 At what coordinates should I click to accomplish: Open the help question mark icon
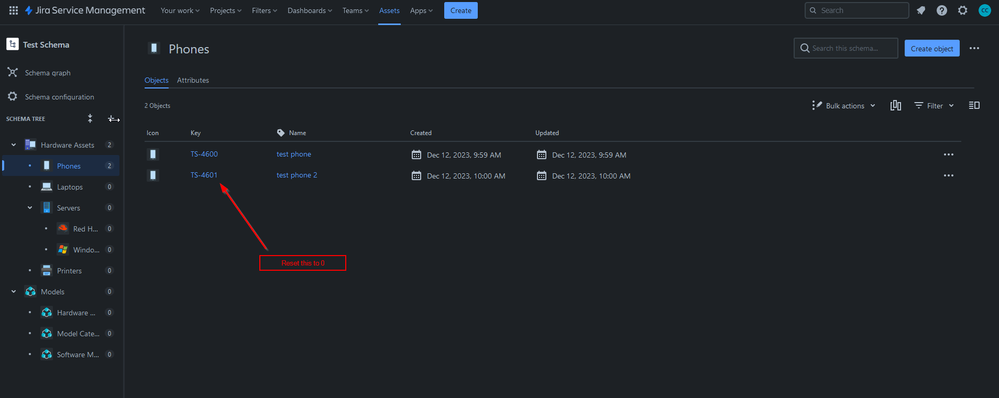pyautogui.click(x=942, y=10)
